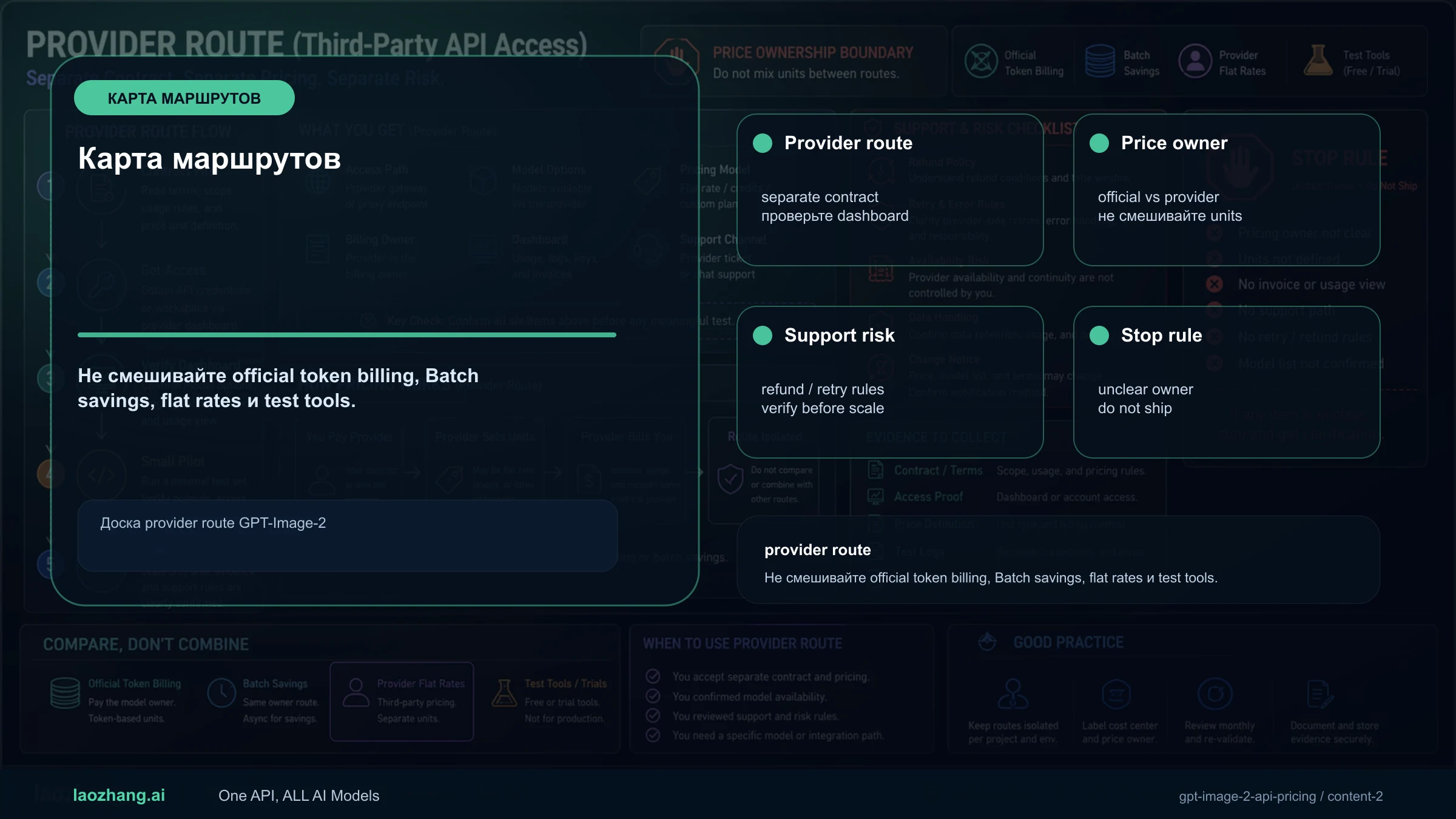Click the shield icon next to Do not compare
The width and height of the screenshot is (1456, 819).
click(730, 480)
